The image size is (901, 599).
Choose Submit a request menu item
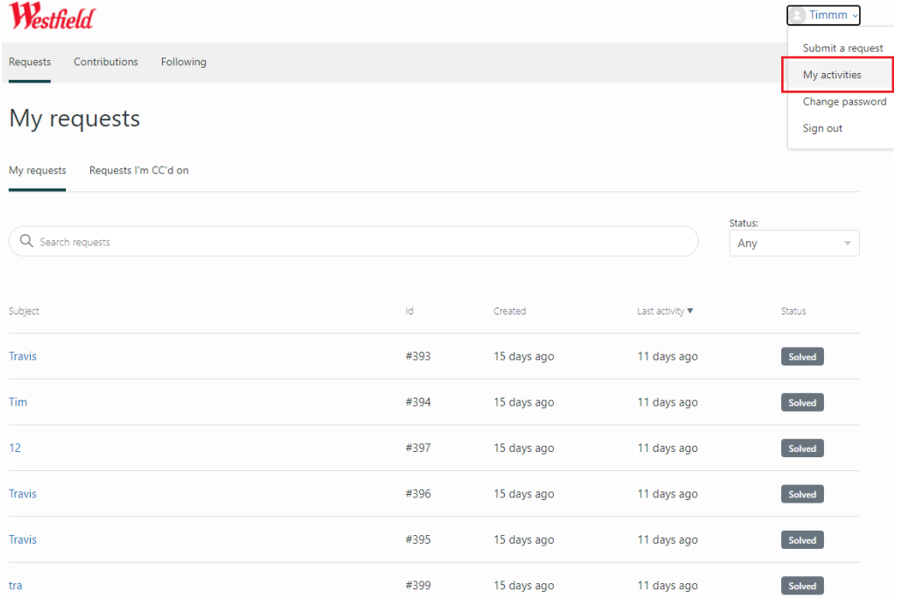842,48
